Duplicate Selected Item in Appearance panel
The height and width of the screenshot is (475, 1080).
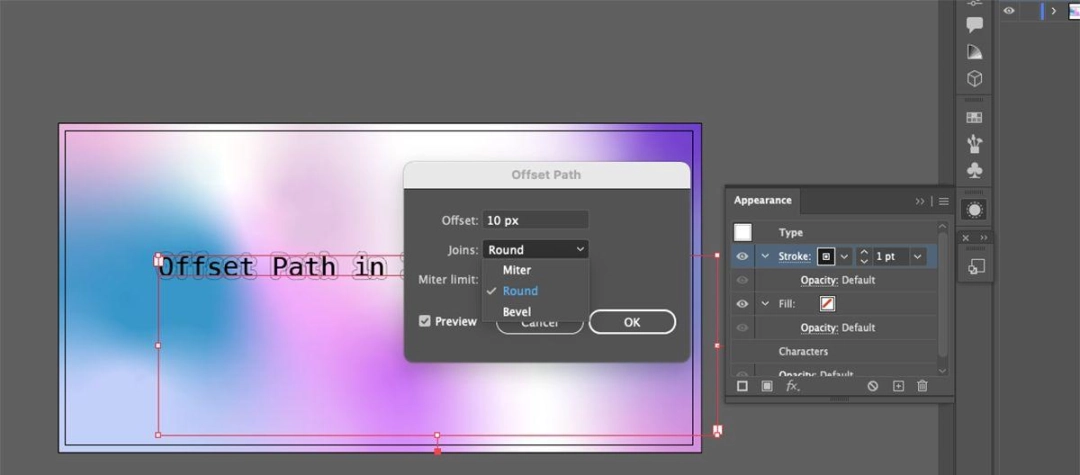tap(898, 386)
